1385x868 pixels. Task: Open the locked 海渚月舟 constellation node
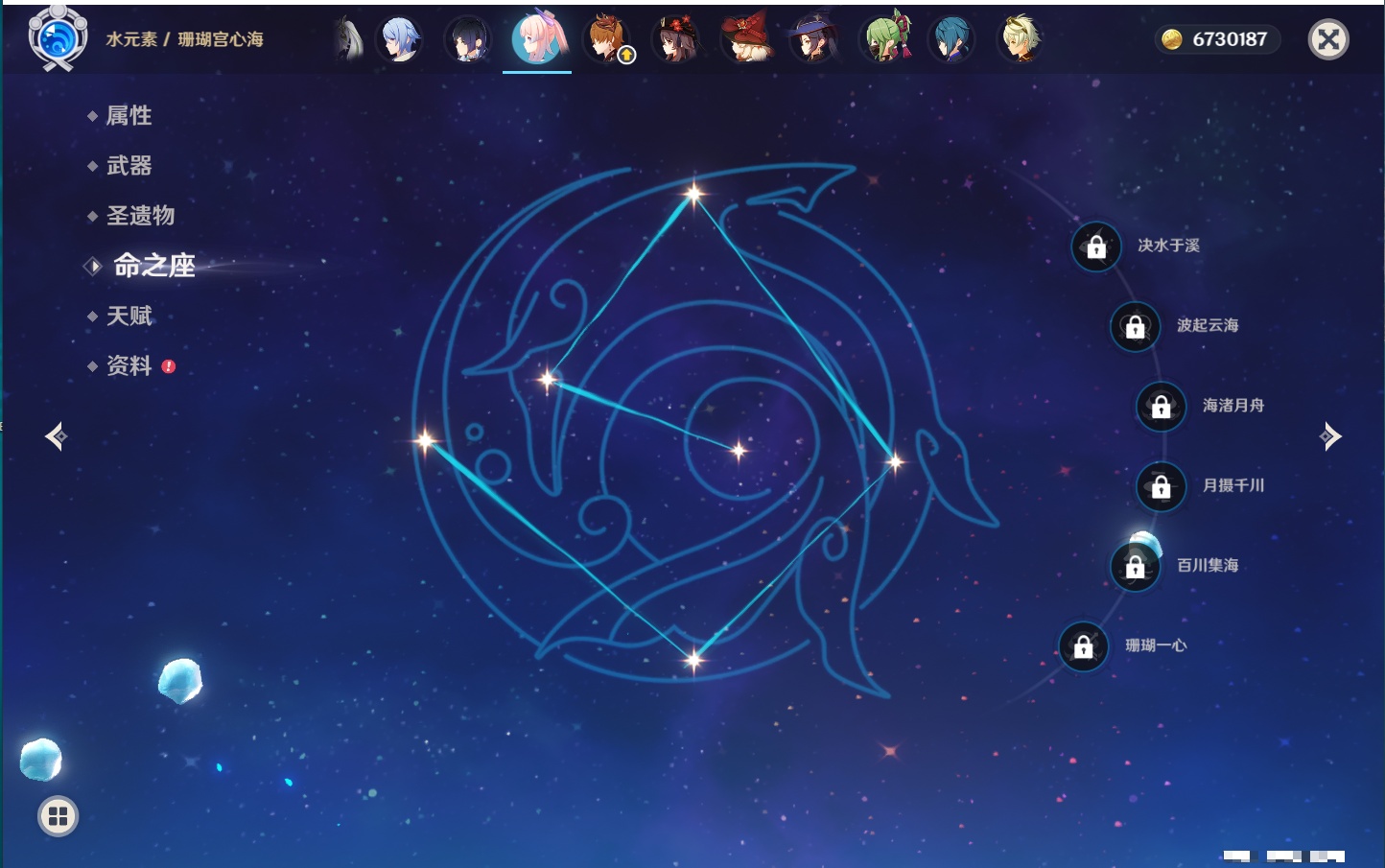click(x=1161, y=407)
